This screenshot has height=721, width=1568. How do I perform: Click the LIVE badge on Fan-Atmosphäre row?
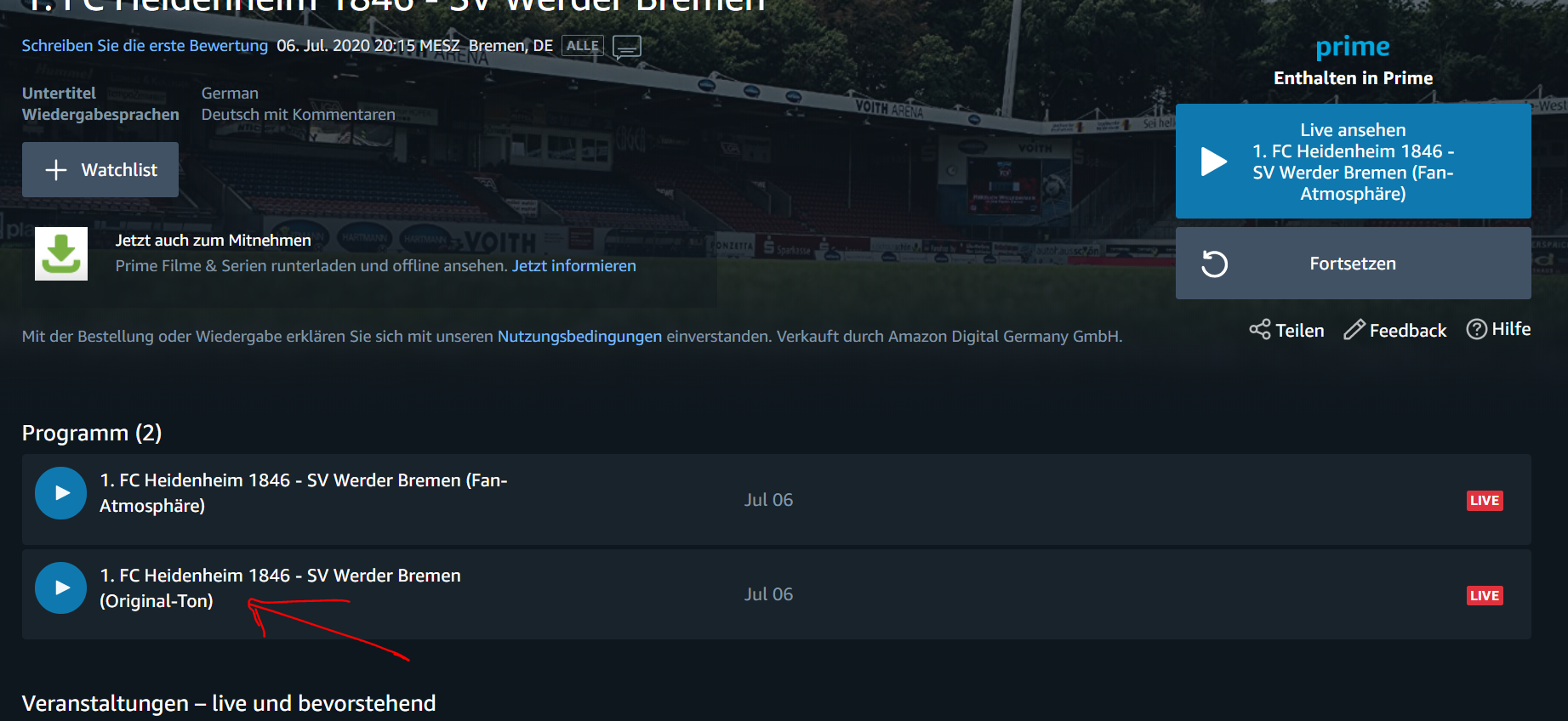click(x=1485, y=501)
